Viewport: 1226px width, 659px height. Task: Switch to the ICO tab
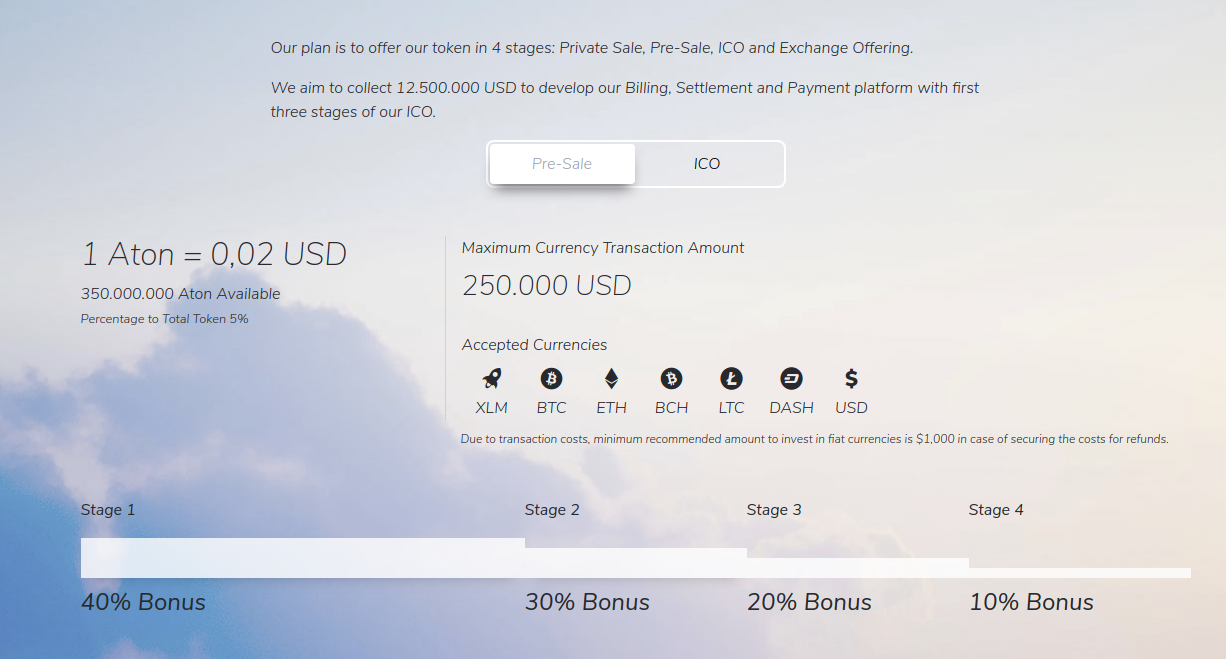pos(707,164)
